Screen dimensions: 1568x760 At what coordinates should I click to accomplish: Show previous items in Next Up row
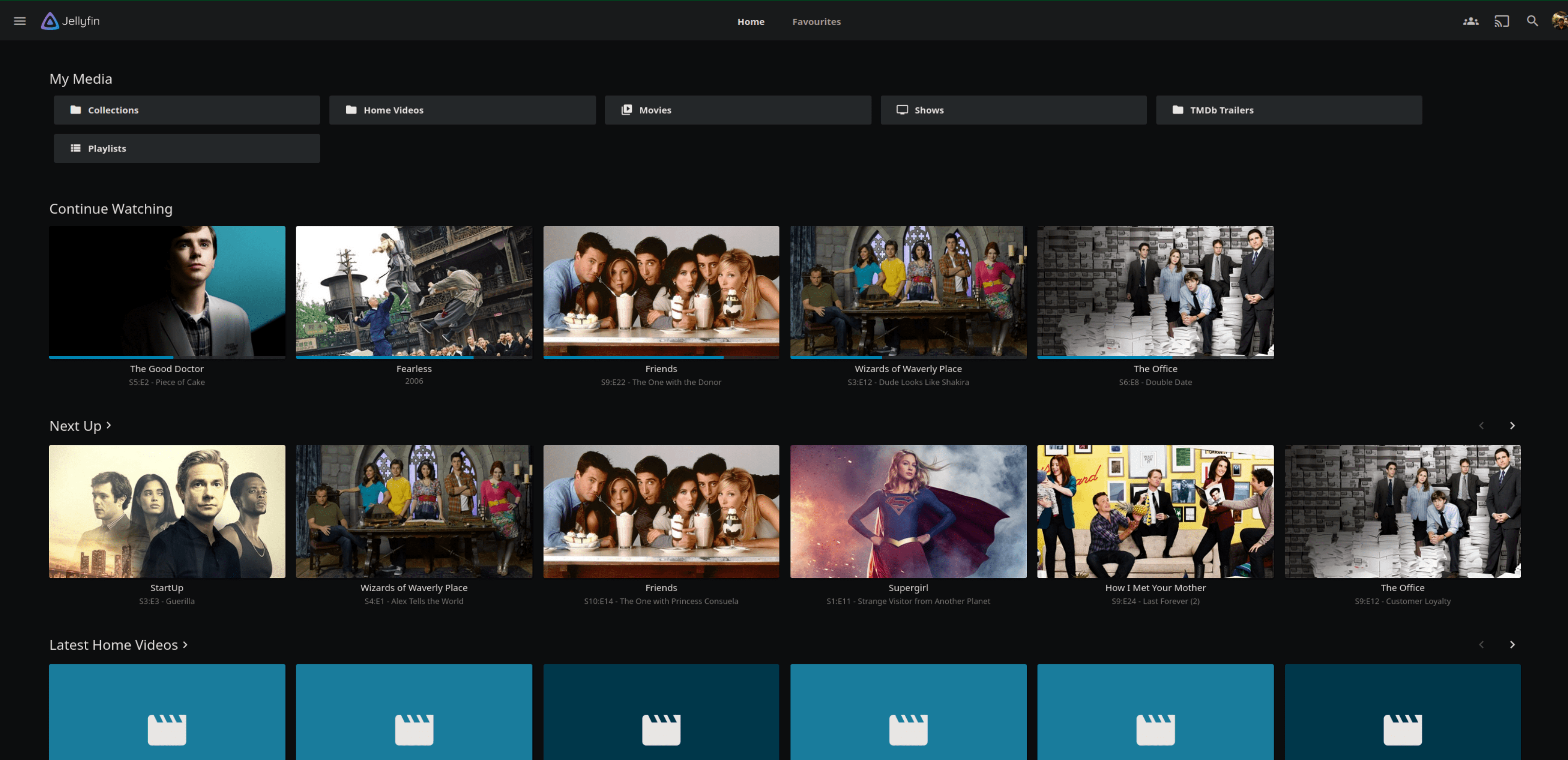click(x=1481, y=426)
